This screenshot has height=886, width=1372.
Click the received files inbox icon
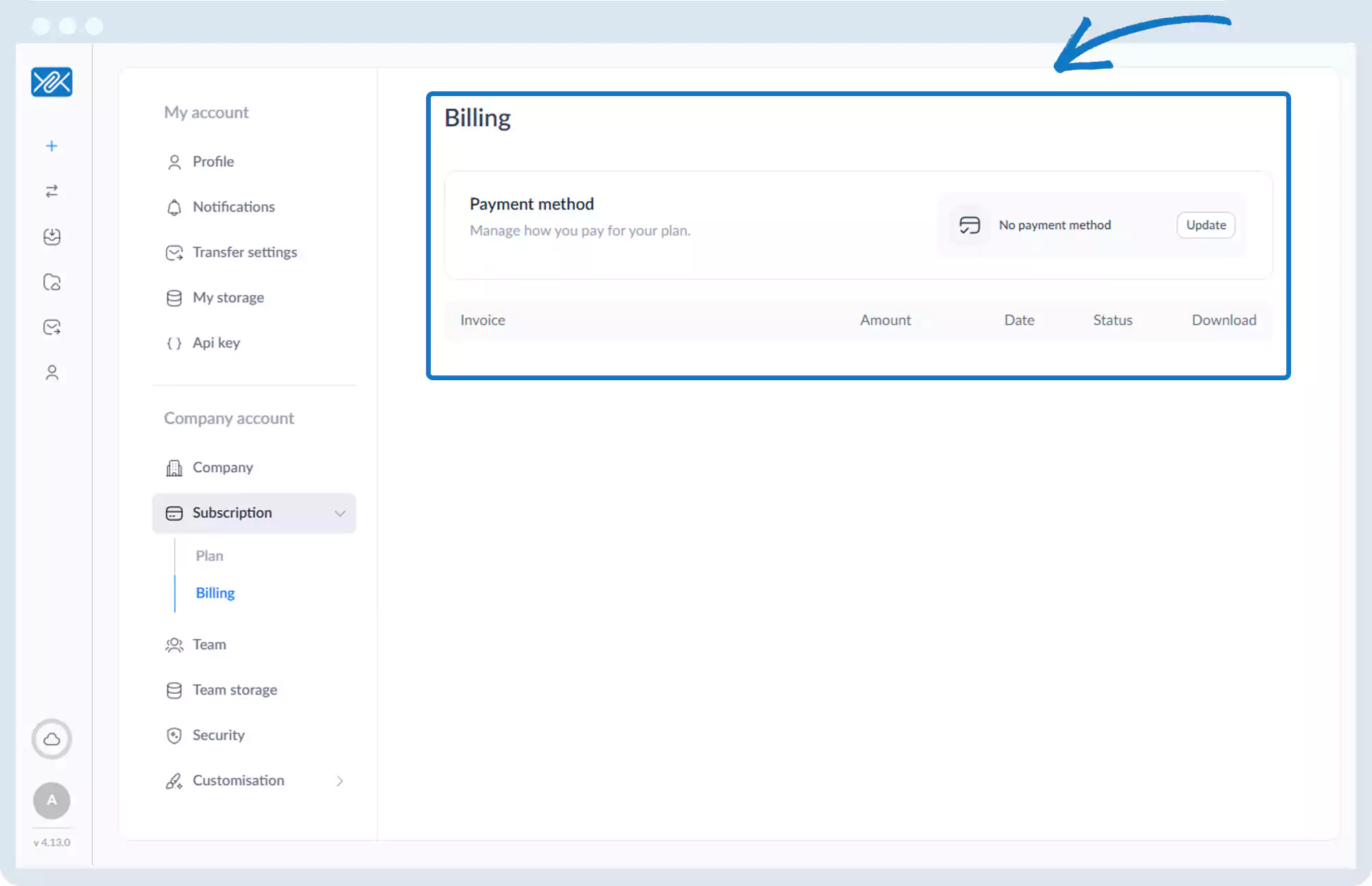(51, 237)
